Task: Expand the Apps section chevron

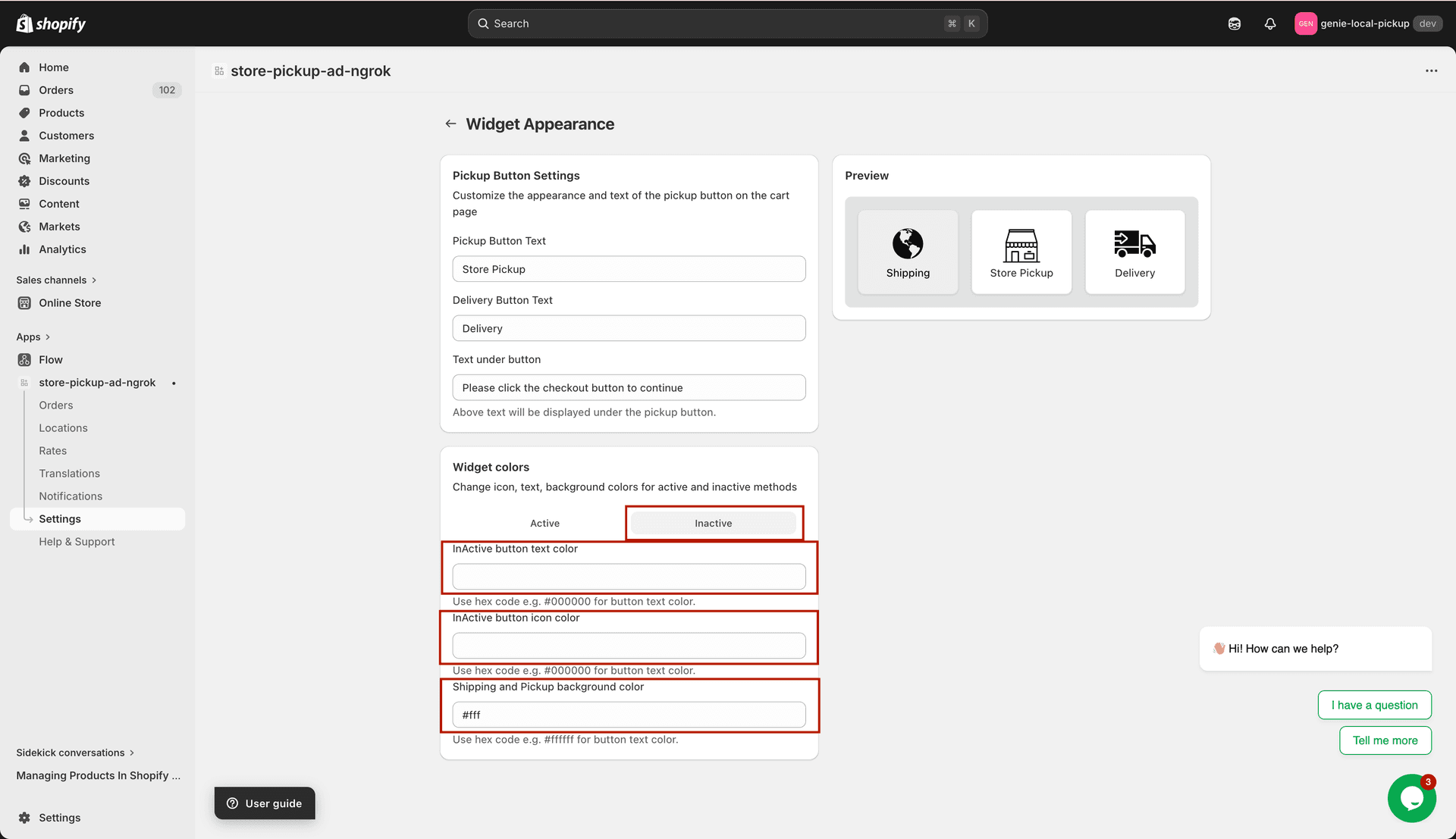Action: (47, 337)
